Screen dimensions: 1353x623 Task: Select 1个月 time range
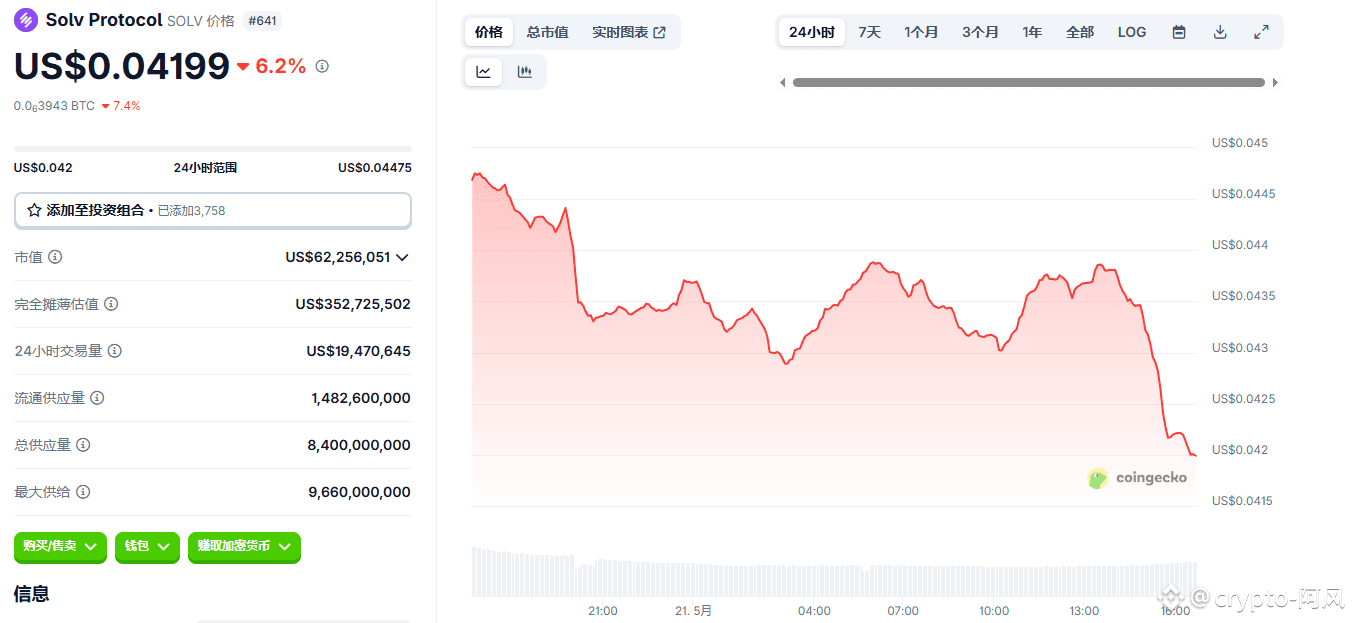coord(922,32)
